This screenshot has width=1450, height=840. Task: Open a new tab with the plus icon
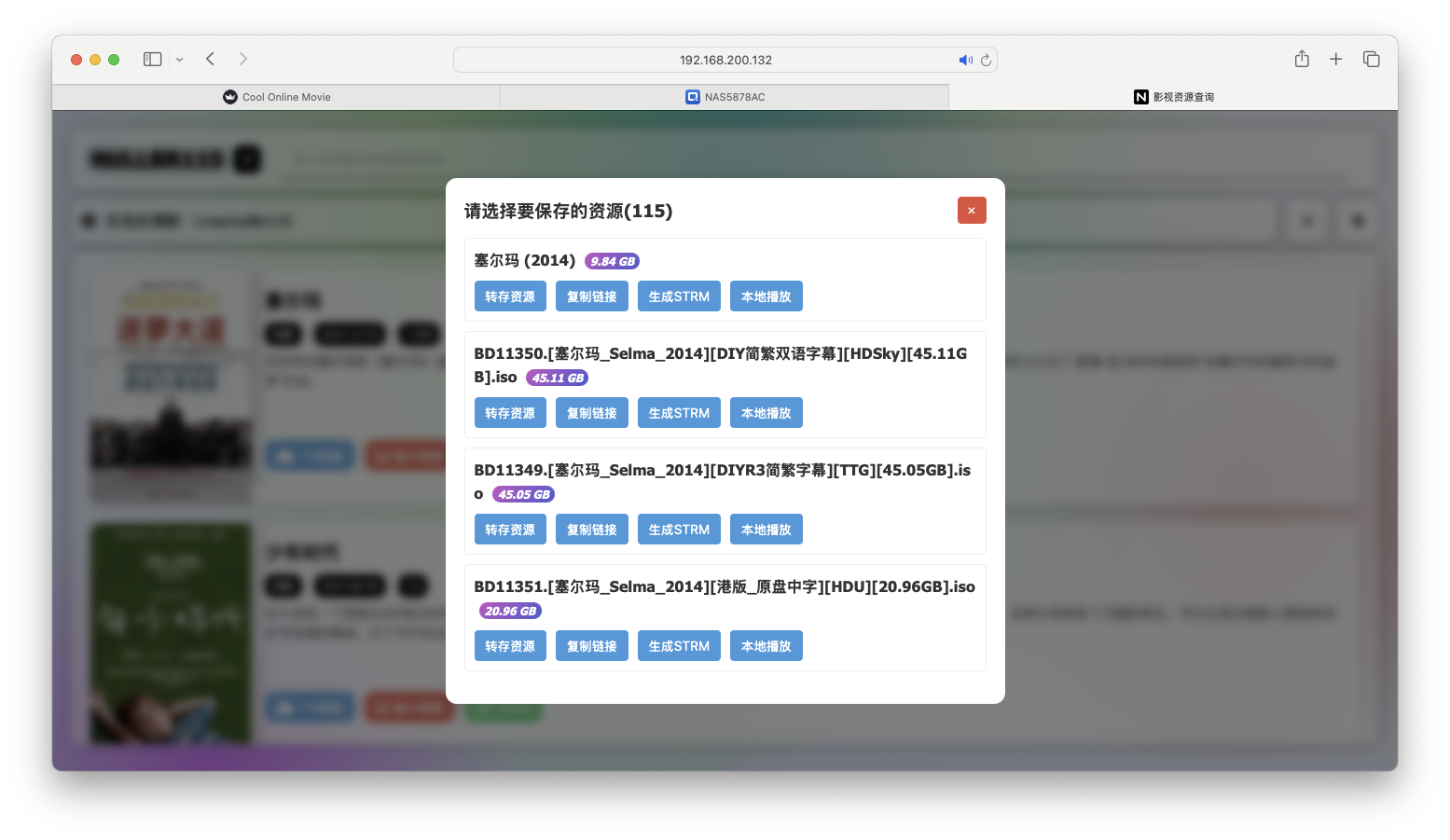(1335, 59)
